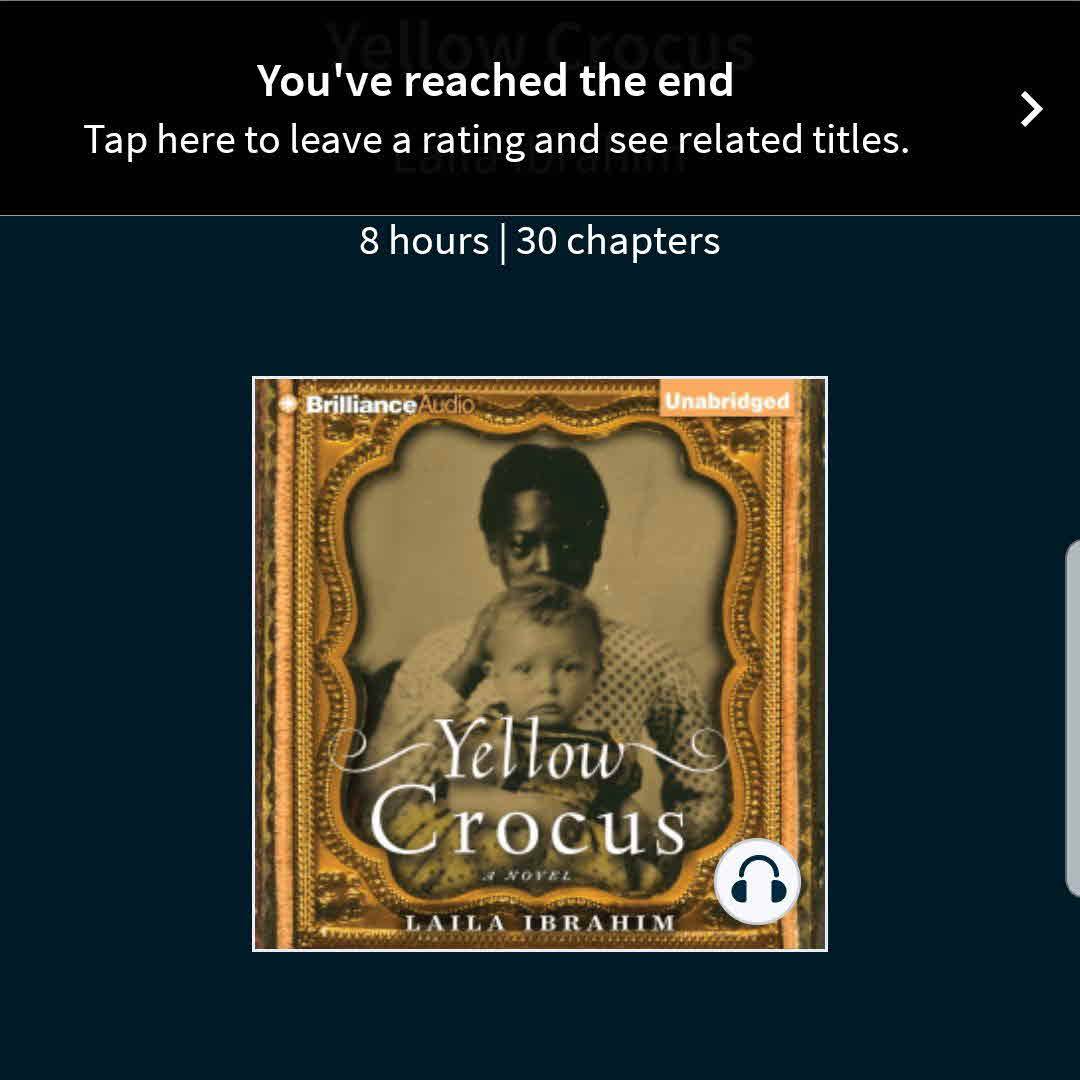This screenshot has width=1080, height=1080.
Task: Select the "30 chapters" label
Action: tap(618, 241)
